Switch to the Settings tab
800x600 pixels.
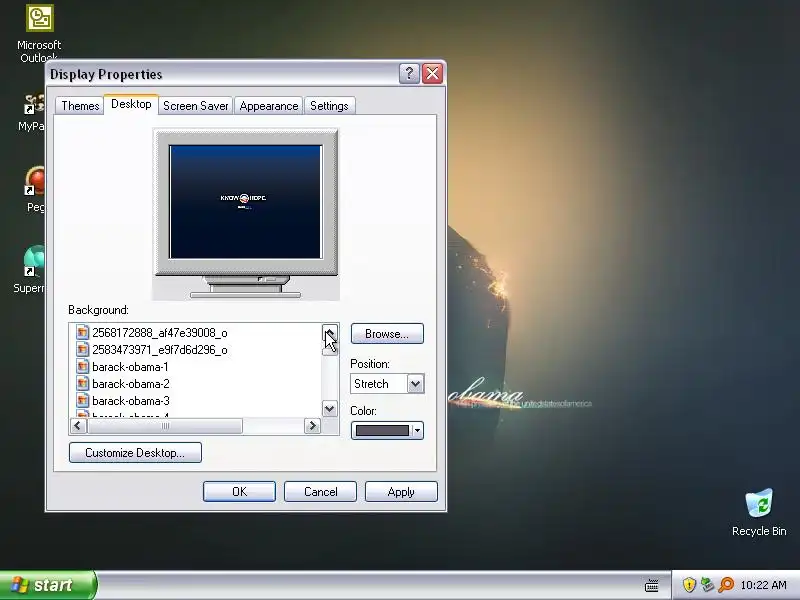pyautogui.click(x=329, y=106)
